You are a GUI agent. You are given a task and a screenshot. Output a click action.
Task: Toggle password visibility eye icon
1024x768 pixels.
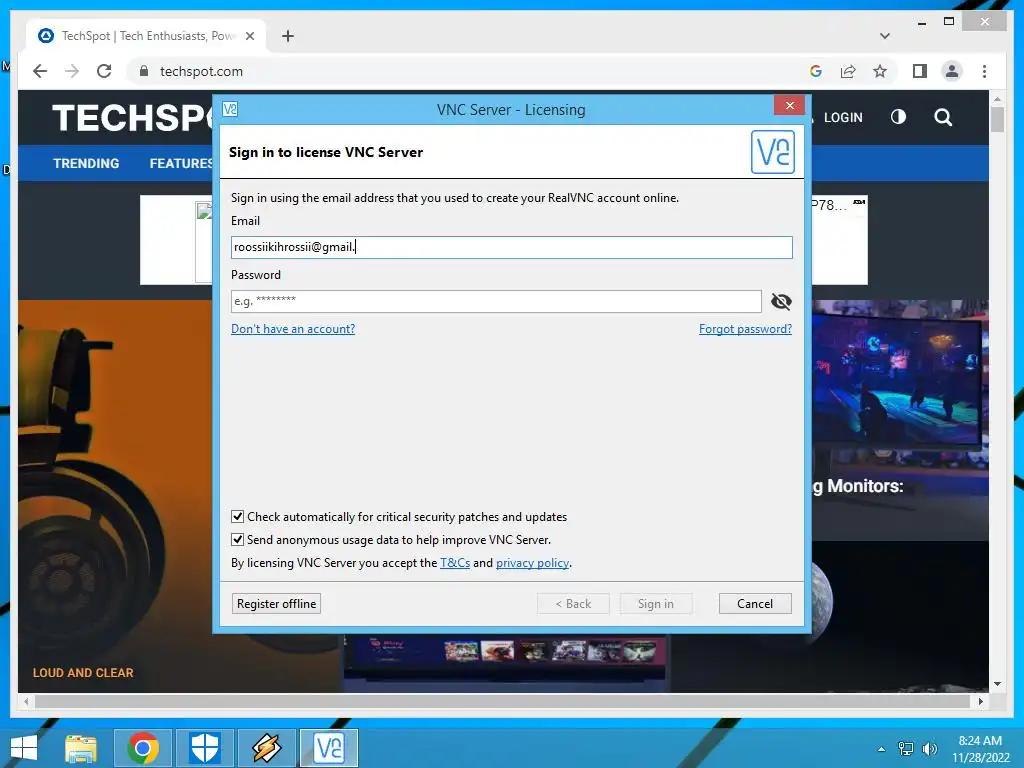[781, 301]
